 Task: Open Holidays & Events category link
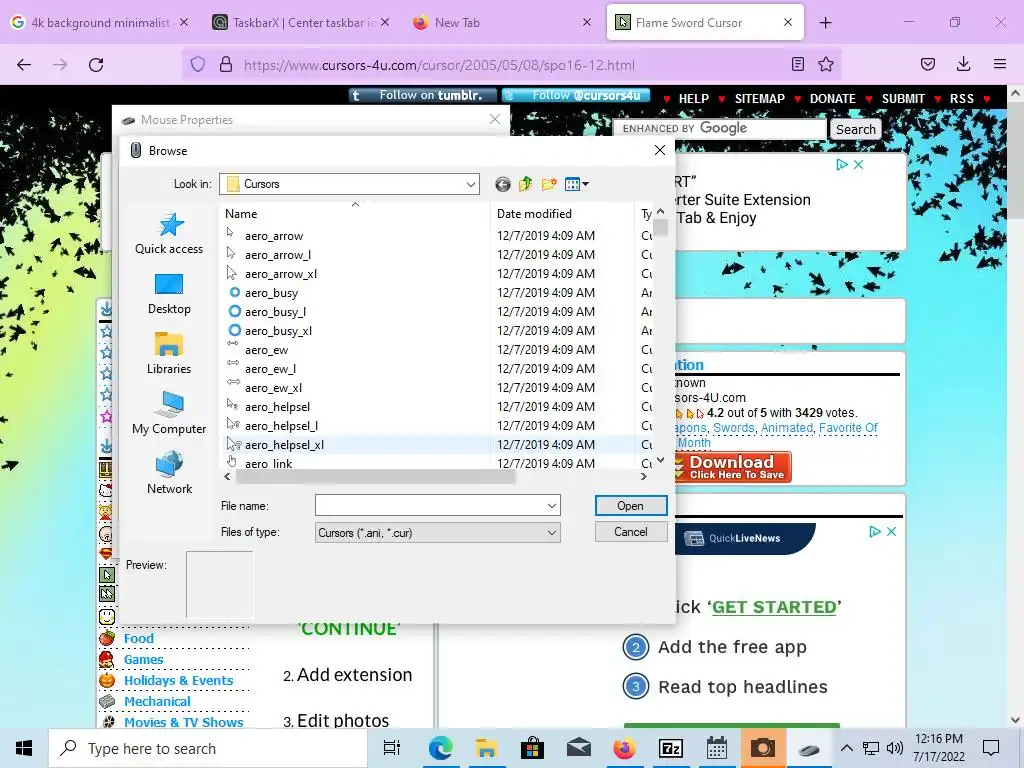pyautogui.click(x=178, y=680)
